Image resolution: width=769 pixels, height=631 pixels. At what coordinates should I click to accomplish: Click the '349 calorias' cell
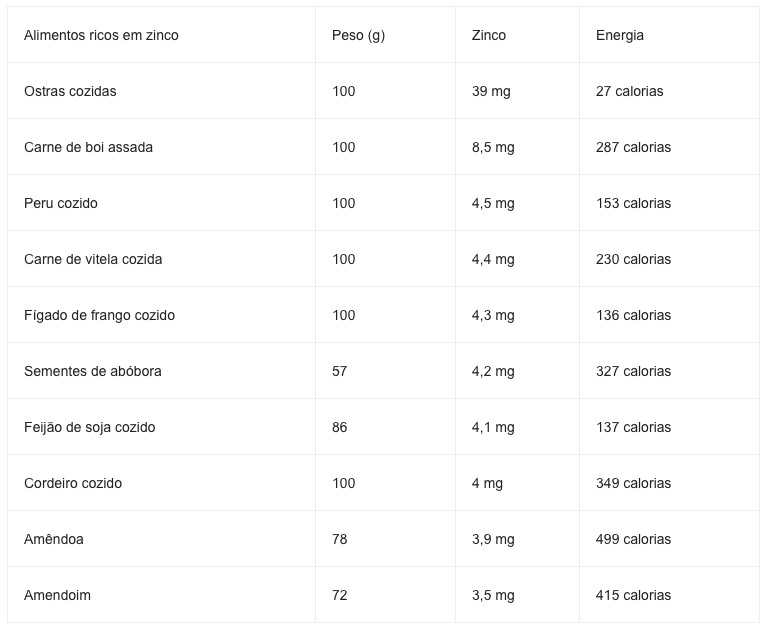click(x=669, y=483)
